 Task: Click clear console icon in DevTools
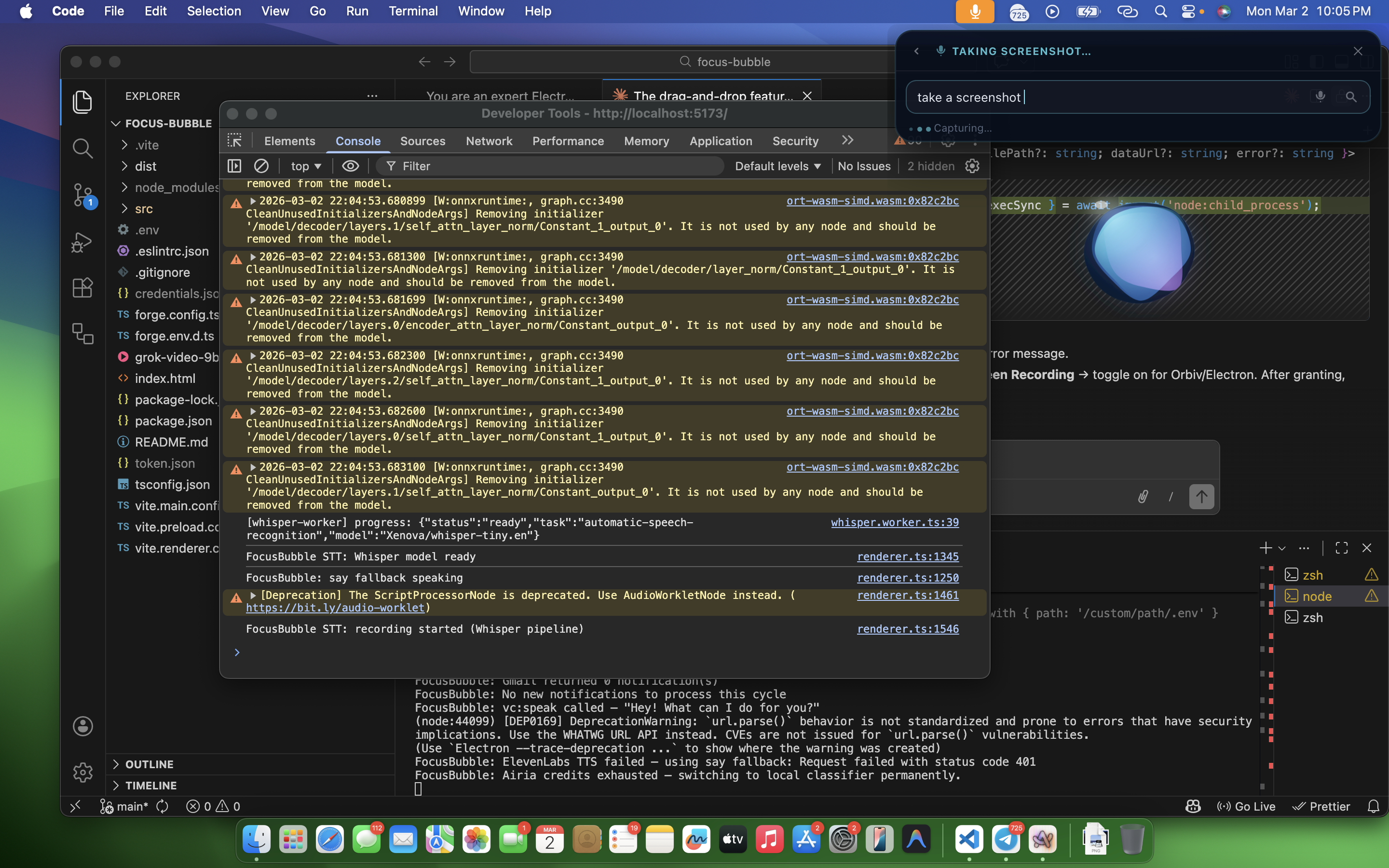pyautogui.click(x=261, y=166)
